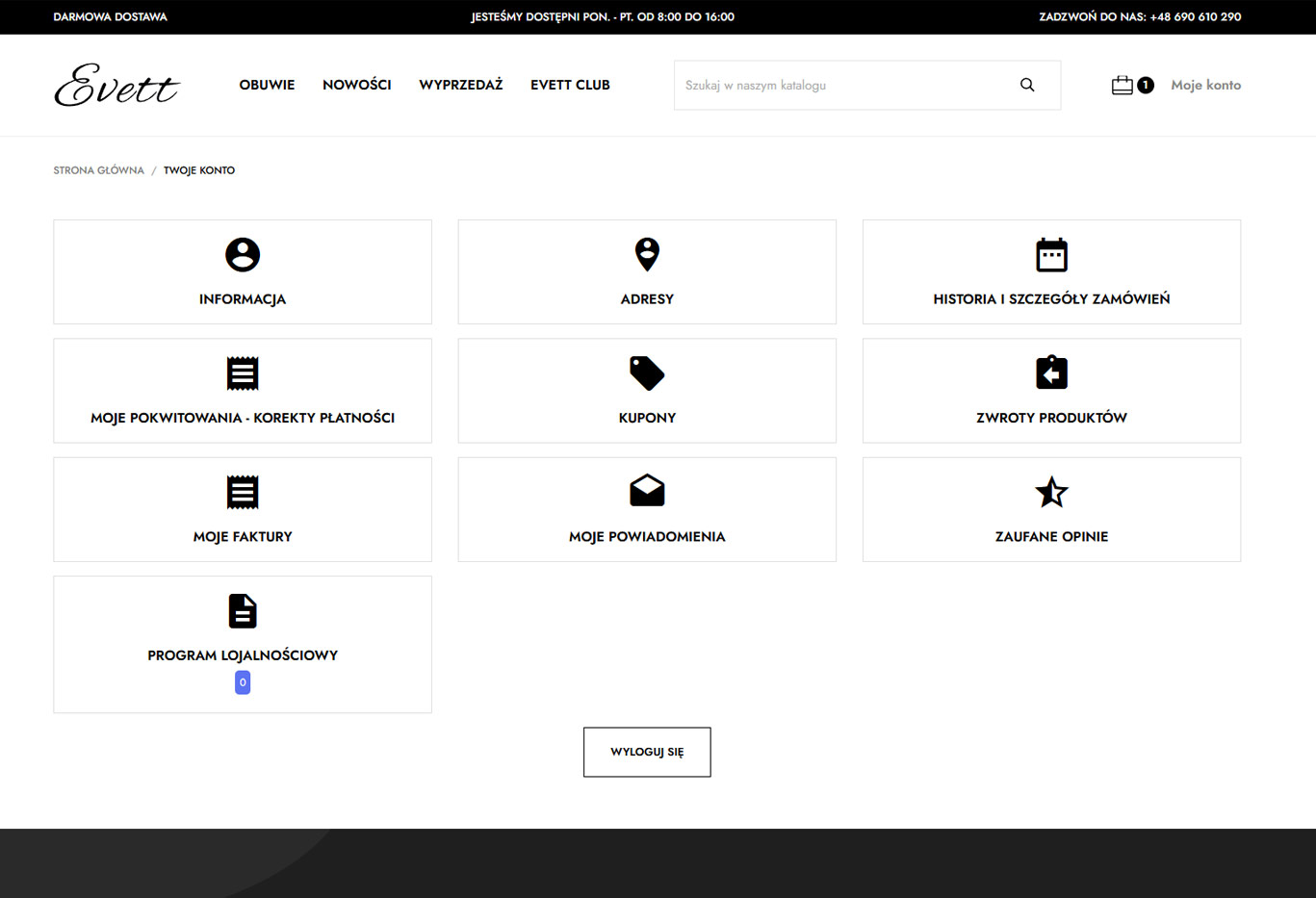1316x898 pixels.
Task: Click the catalog search input field
Action: coord(842,85)
